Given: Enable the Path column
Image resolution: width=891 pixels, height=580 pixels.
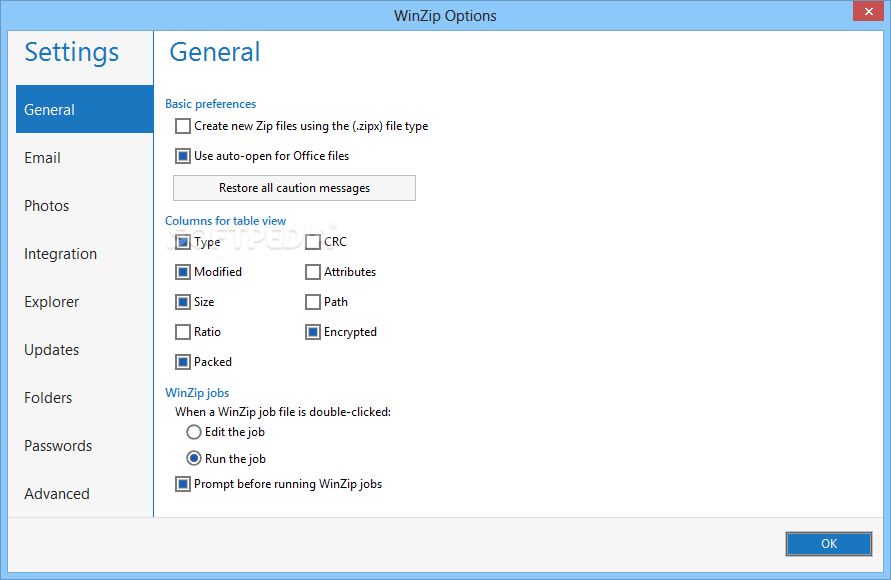Looking at the screenshot, I should (x=313, y=302).
